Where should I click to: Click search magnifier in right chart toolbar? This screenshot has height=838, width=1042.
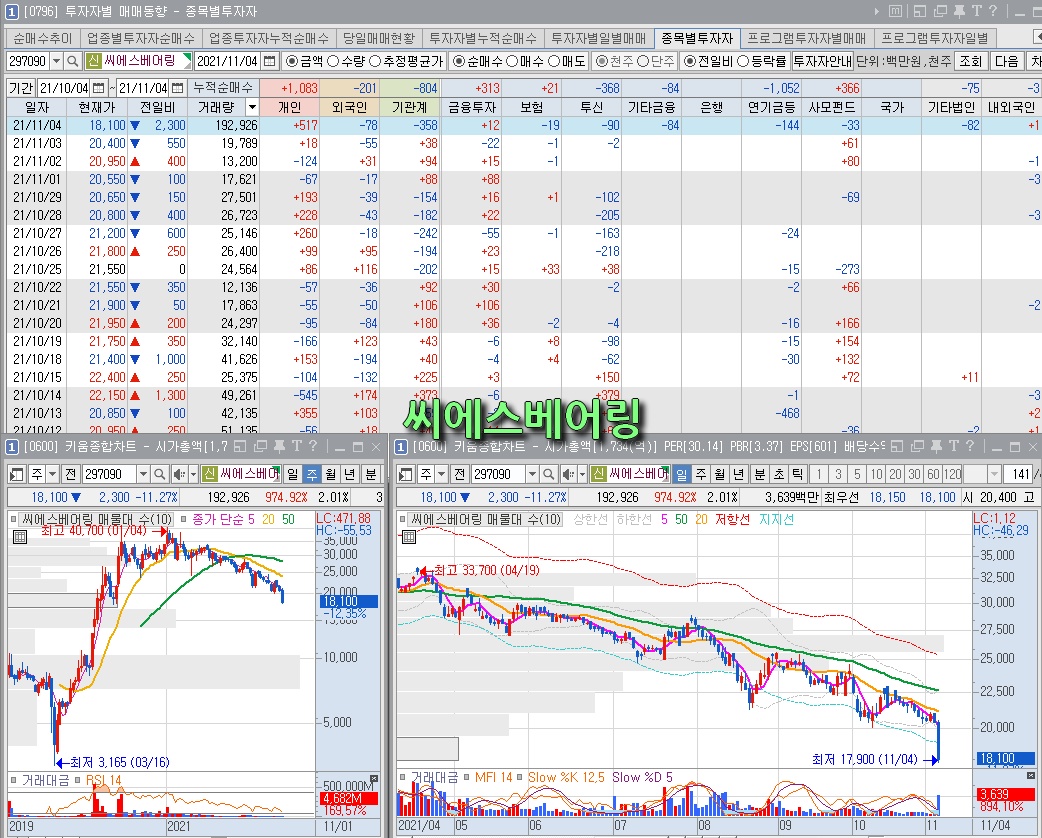pyautogui.click(x=548, y=474)
